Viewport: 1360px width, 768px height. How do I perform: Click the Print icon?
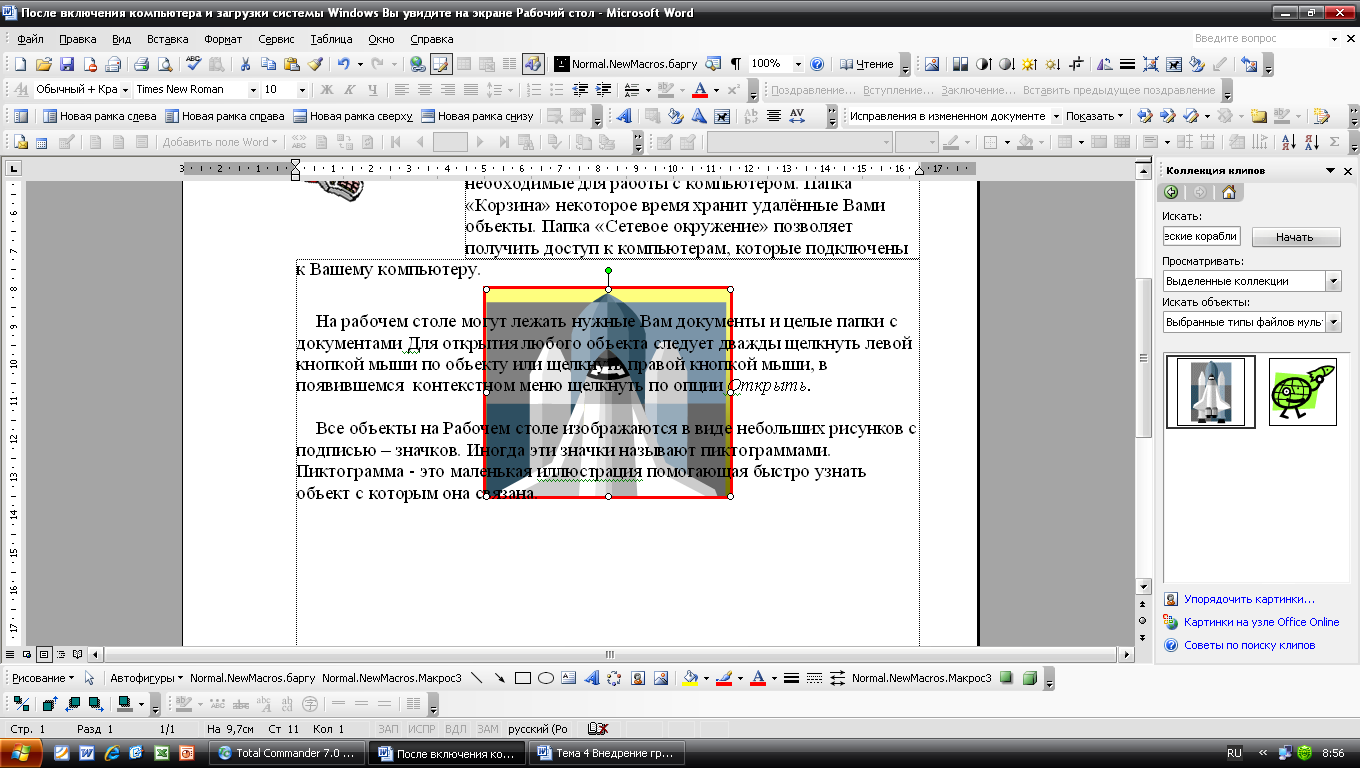141,64
